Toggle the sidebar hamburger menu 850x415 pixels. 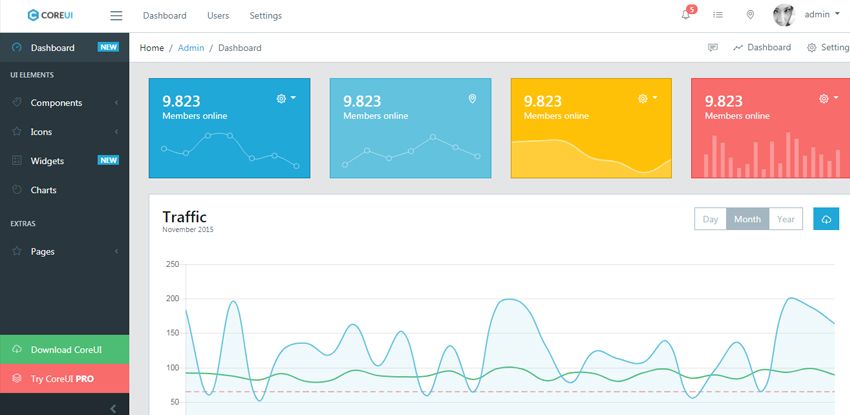116,16
